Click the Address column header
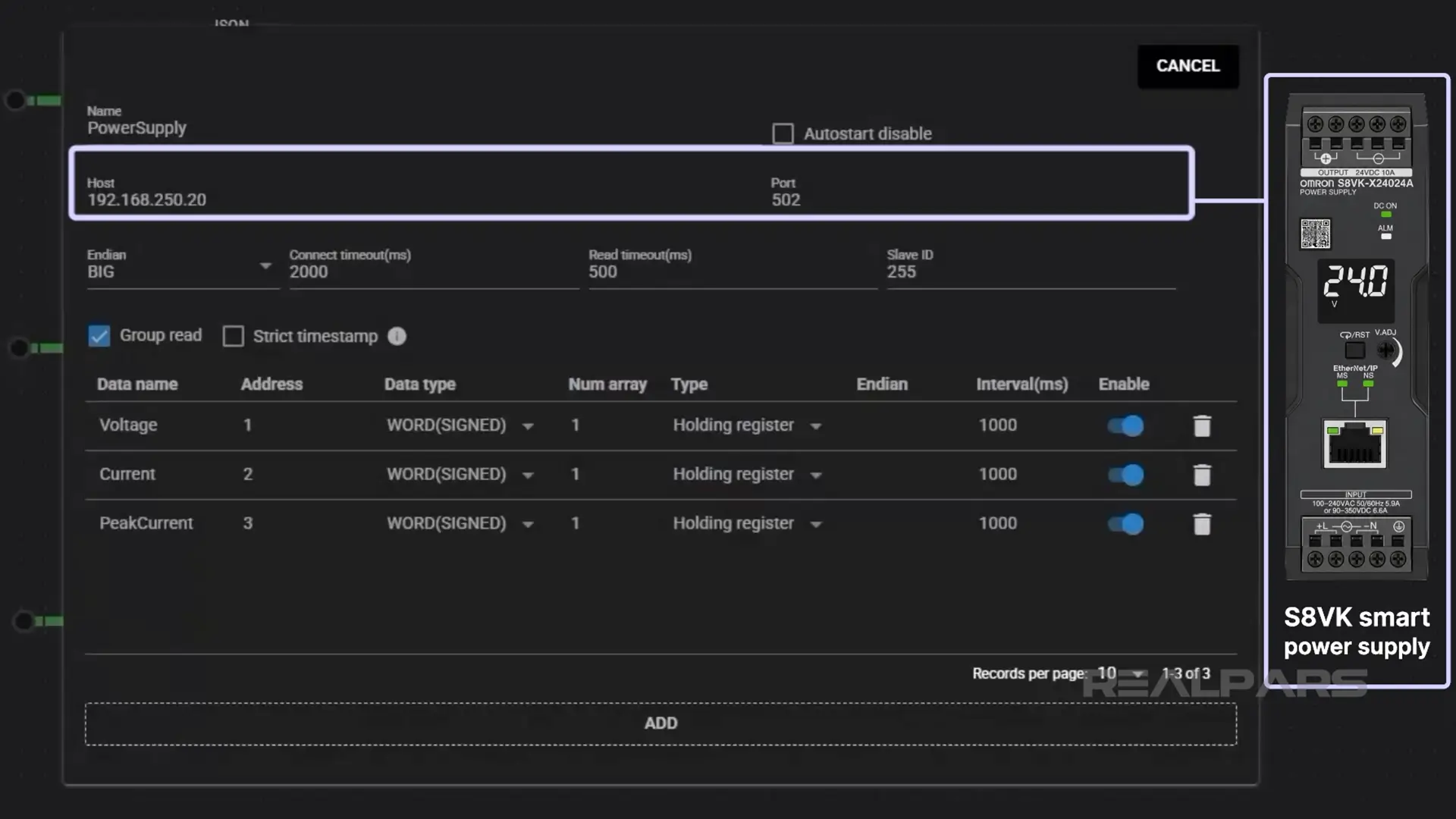The height and width of the screenshot is (819, 1456). (x=271, y=384)
